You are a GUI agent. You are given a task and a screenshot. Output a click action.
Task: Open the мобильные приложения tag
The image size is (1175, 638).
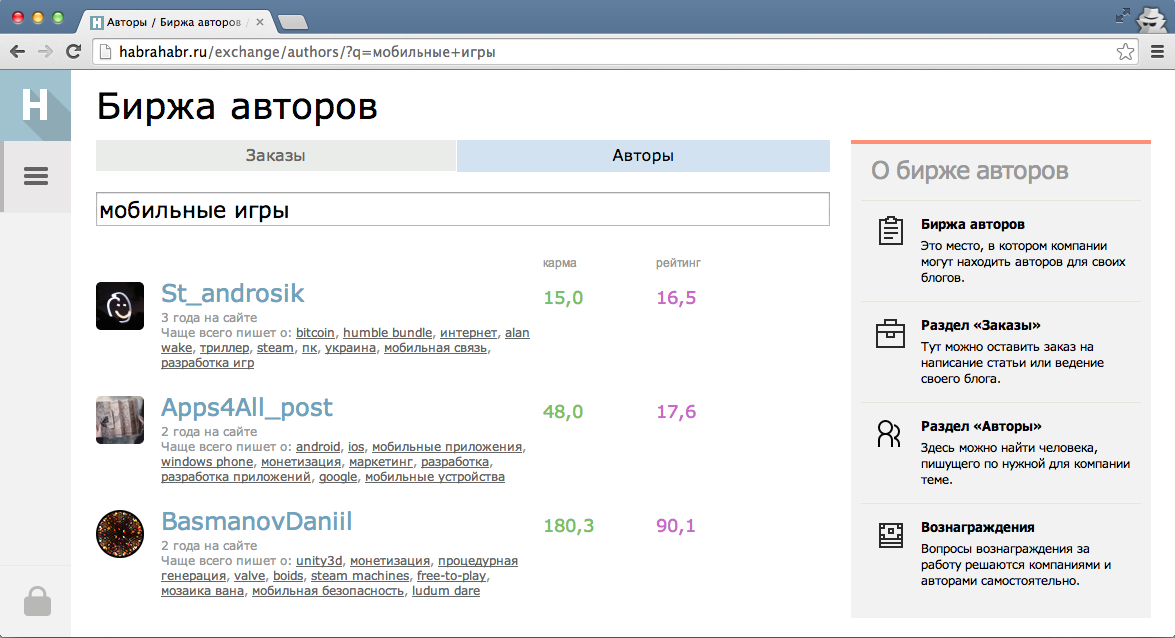pyautogui.click(x=447, y=447)
